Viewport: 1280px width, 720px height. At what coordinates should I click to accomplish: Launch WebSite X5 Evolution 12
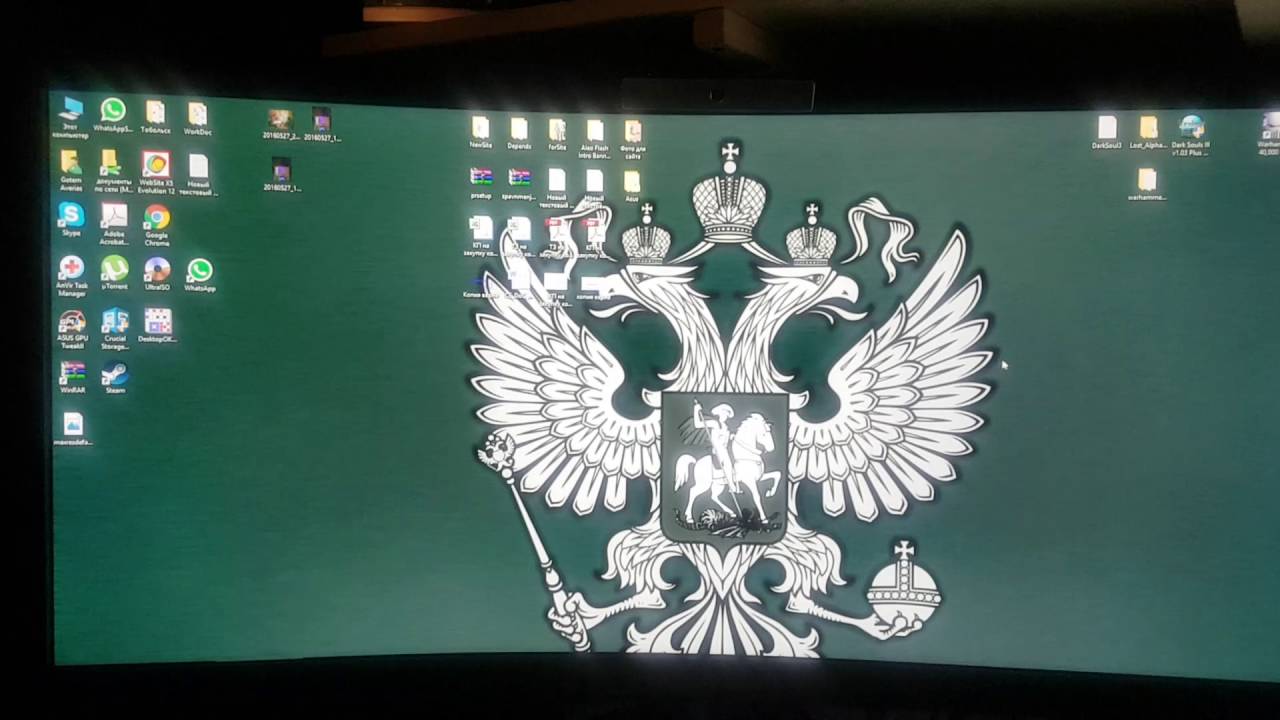pos(156,171)
